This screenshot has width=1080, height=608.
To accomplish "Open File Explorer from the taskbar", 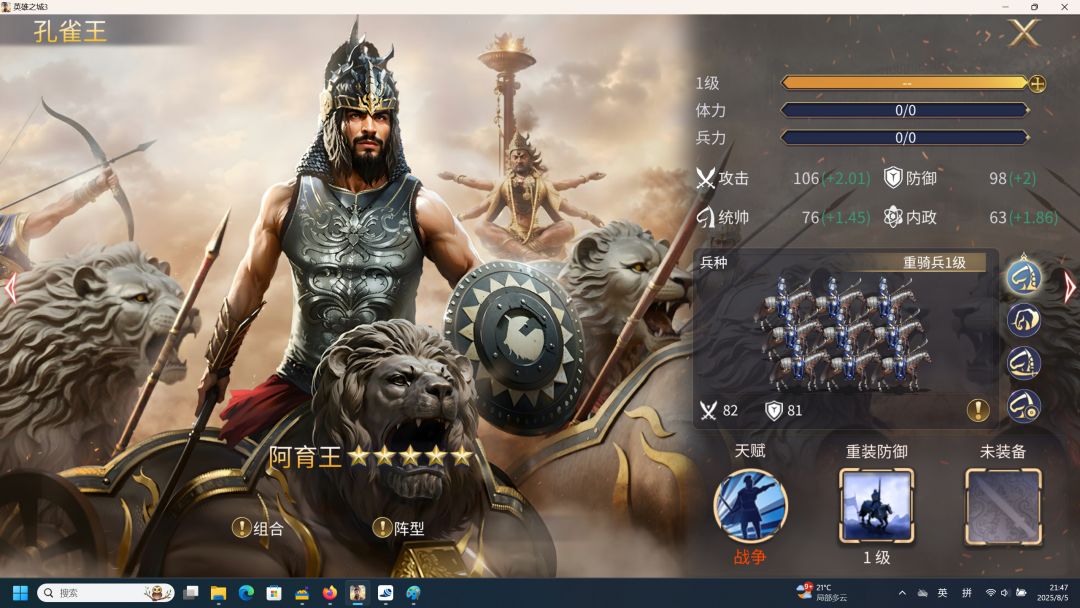I will click(218, 593).
